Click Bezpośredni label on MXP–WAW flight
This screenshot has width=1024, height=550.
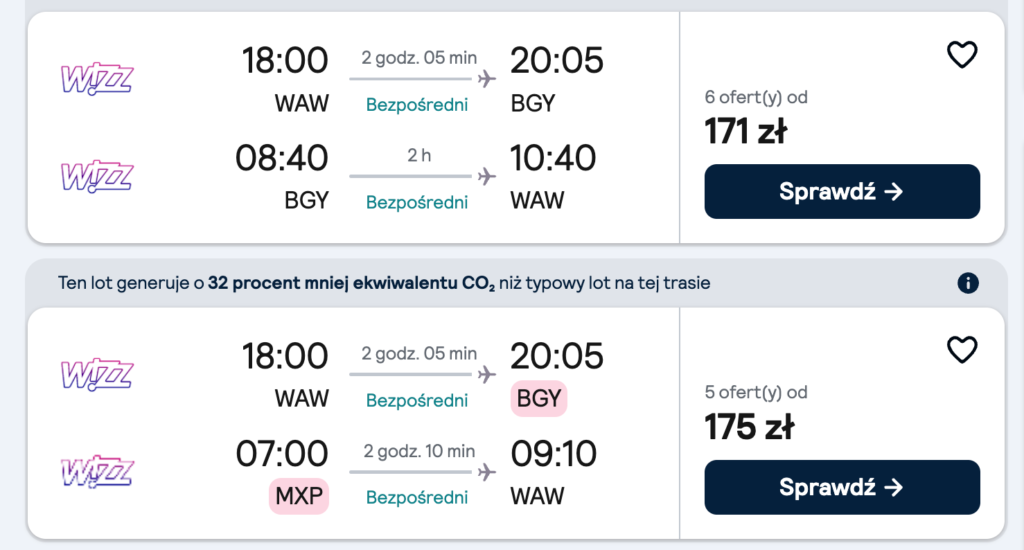417,497
